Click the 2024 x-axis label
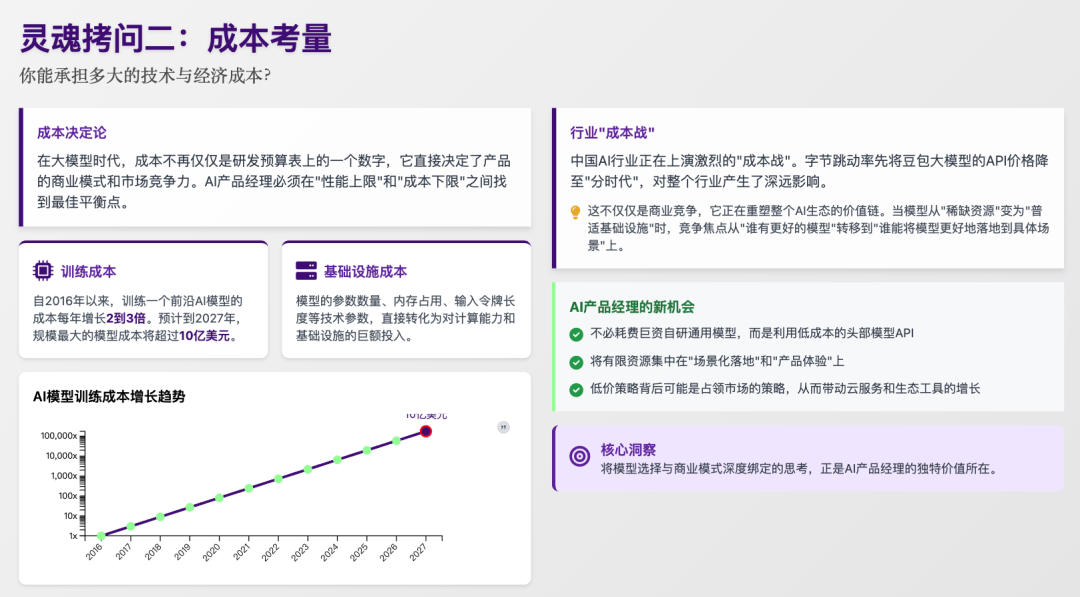The image size is (1080, 597). click(330, 552)
